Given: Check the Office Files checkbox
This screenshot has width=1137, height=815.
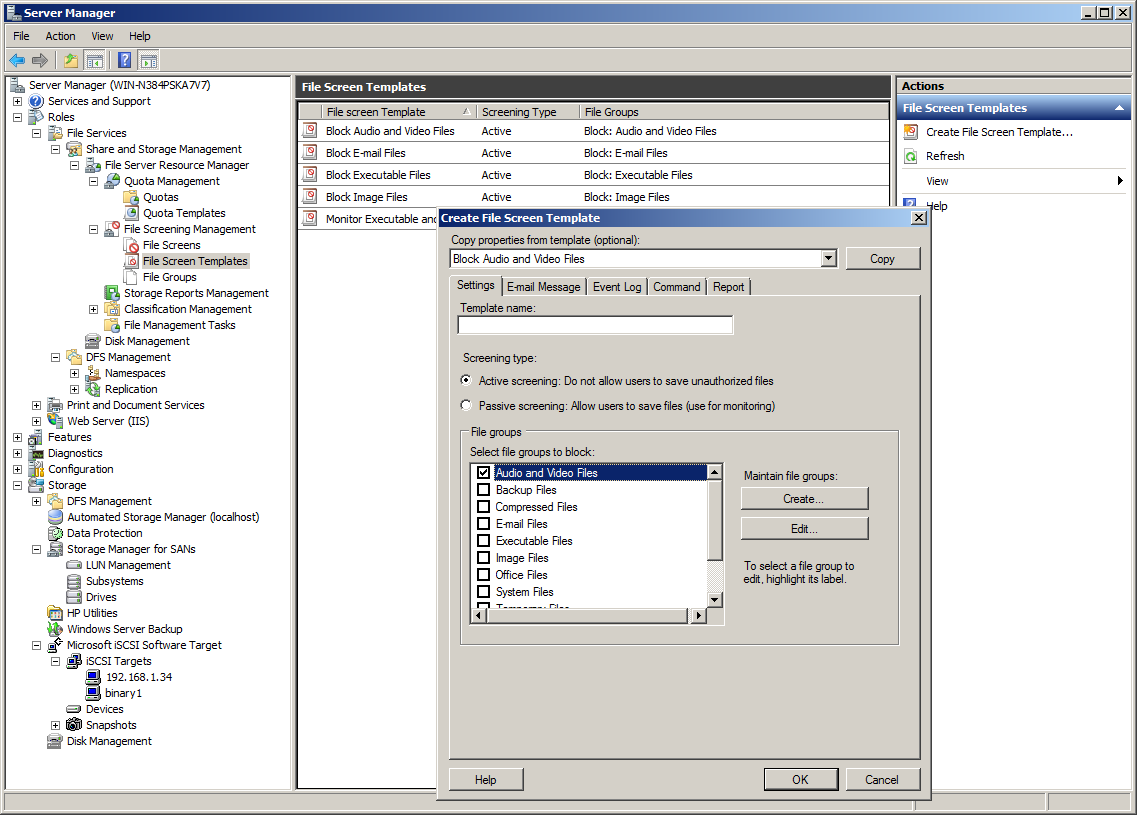Looking at the screenshot, I should click(x=484, y=574).
